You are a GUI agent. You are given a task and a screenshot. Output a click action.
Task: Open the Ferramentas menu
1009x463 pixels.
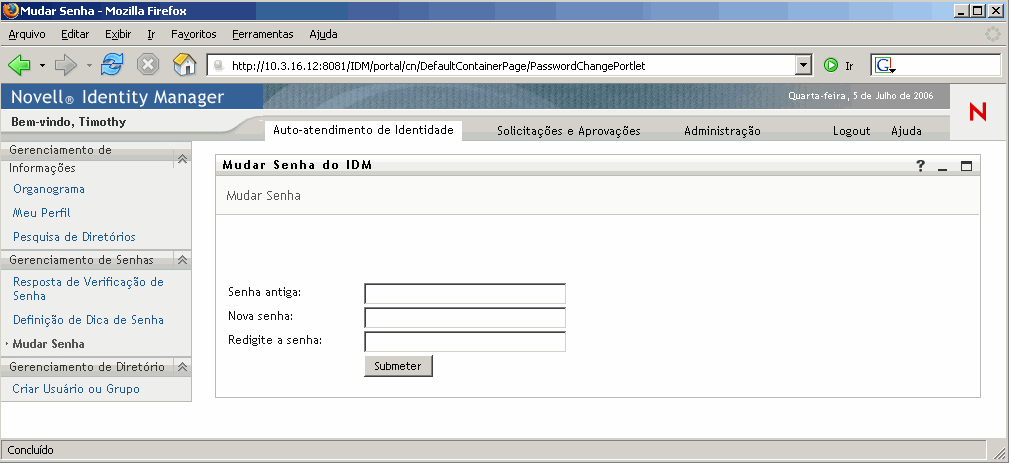pos(262,34)
